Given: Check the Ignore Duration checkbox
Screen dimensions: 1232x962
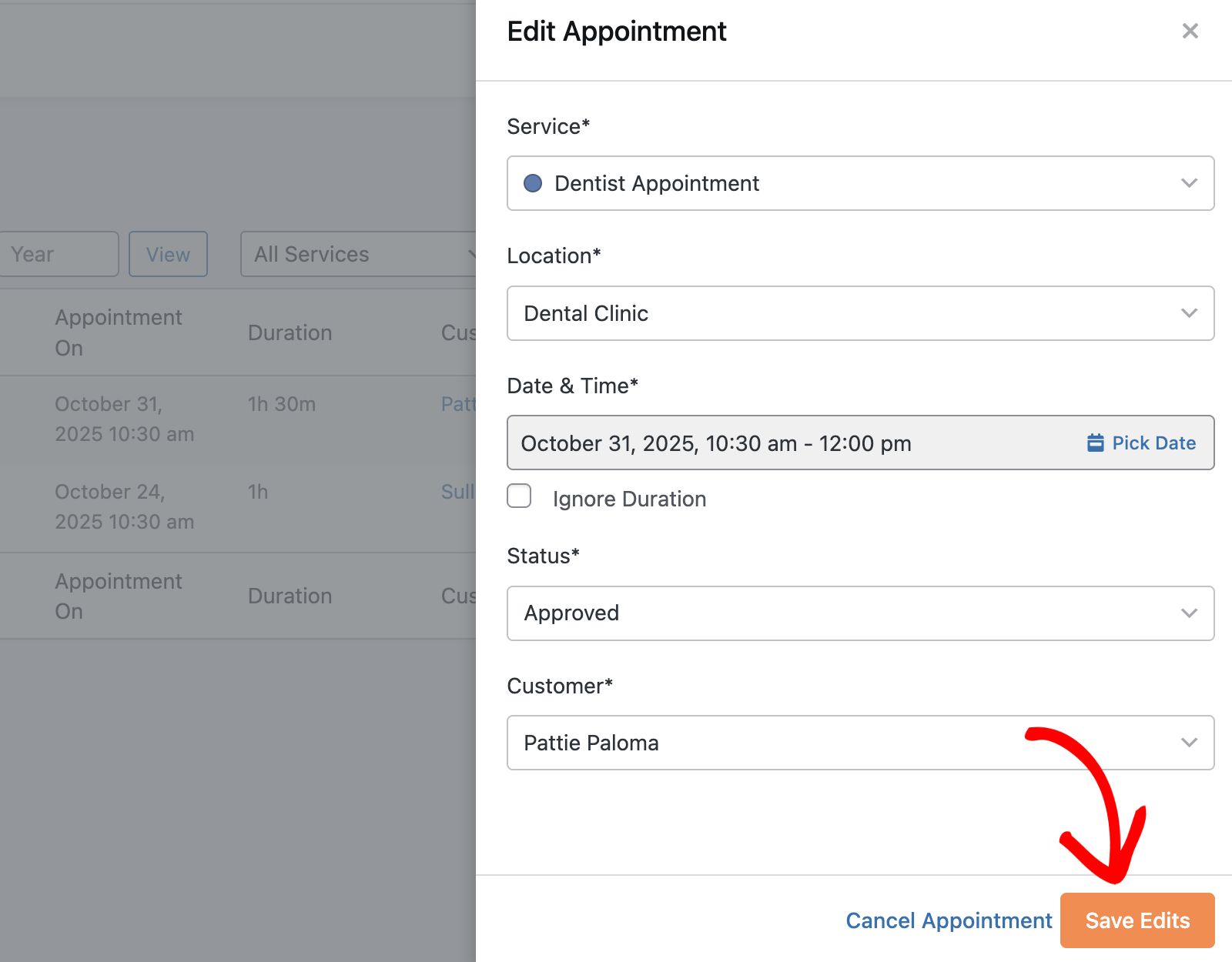Looking at the screenshot, I should point(519,496).
